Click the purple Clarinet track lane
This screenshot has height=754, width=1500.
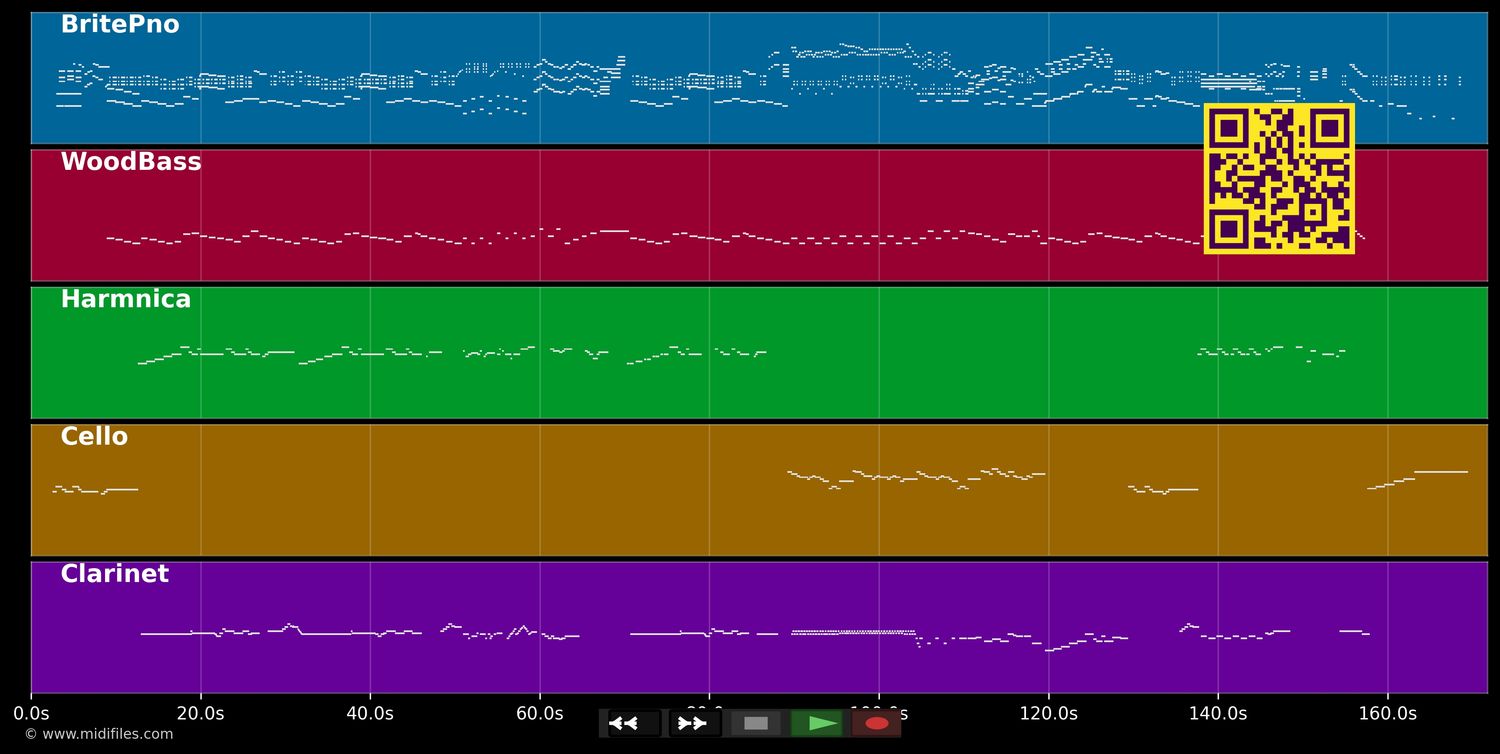click(759, 627)
